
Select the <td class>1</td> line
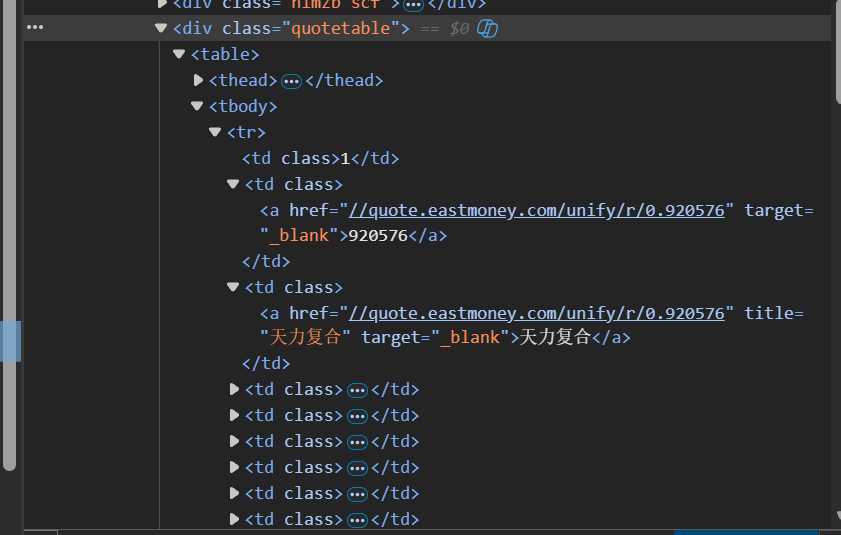point(320,158)
